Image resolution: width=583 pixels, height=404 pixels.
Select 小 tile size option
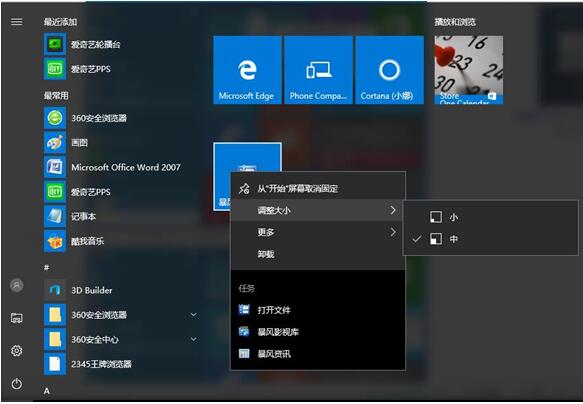[491, 217]
